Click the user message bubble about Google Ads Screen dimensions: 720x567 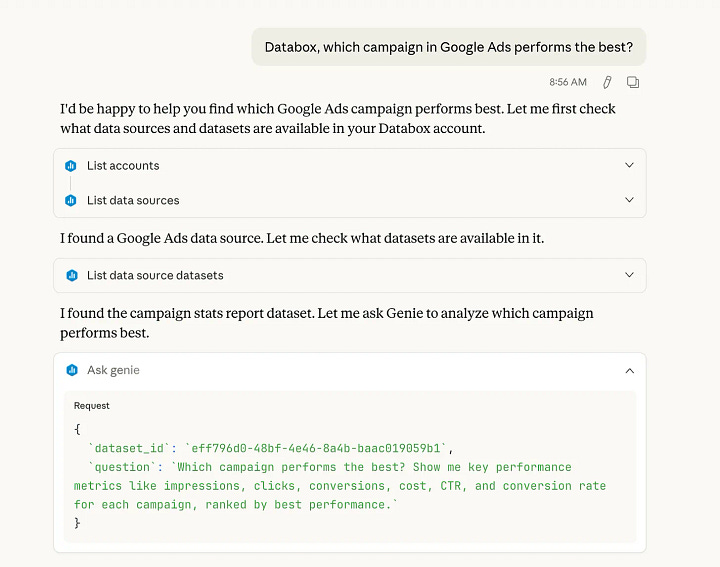pos(448,47)
